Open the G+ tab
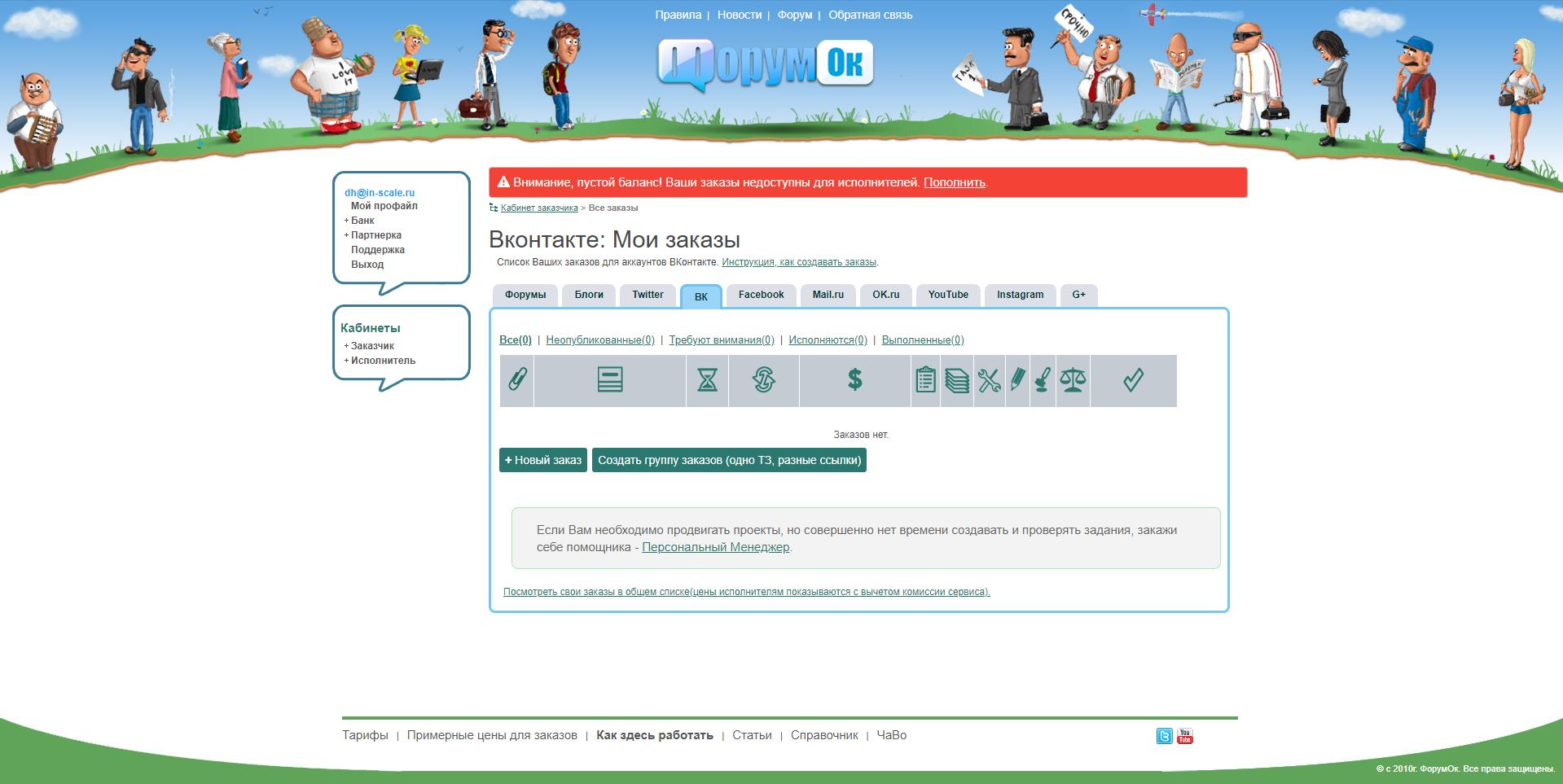Screen dimensions: 1563x784 (x=1079, y=295)
